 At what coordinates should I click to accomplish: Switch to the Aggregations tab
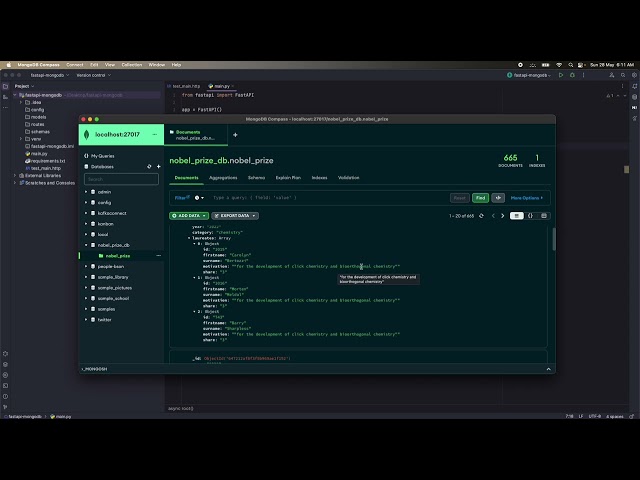(223, 178)
